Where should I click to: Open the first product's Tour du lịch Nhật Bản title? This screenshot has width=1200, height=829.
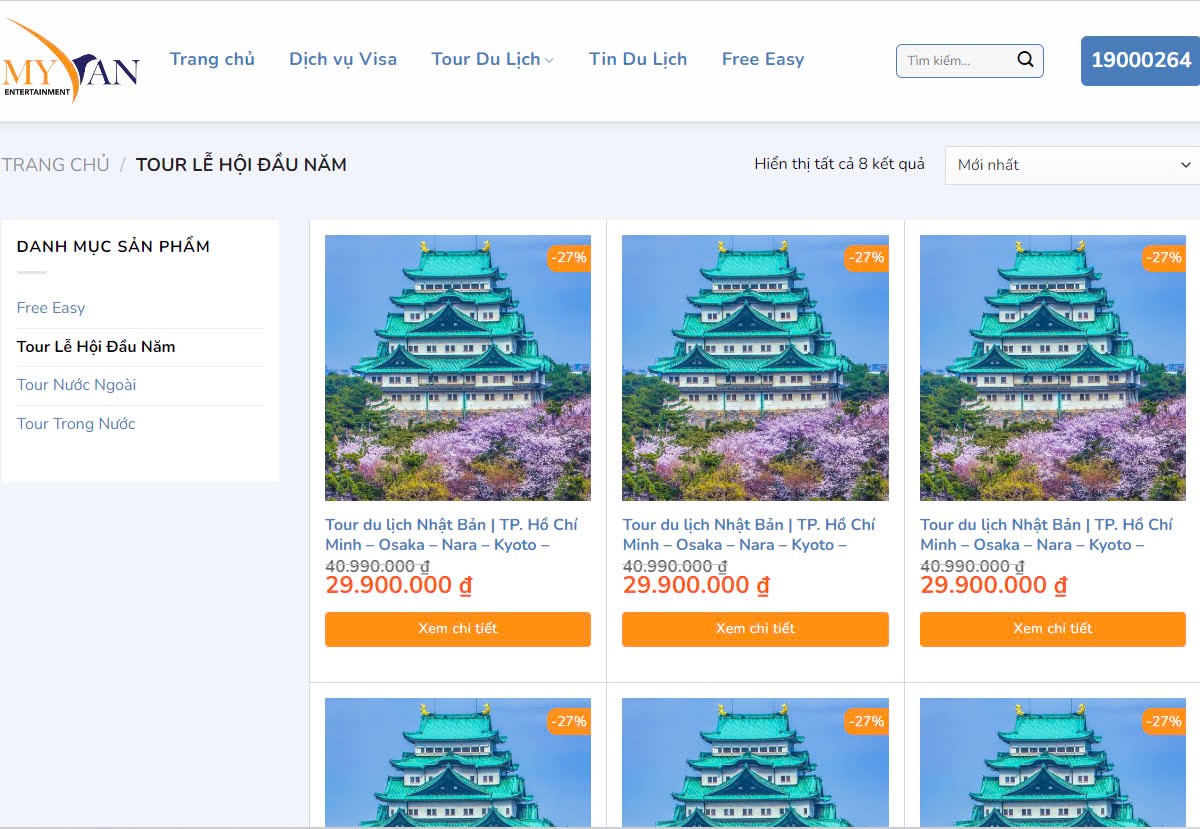(x=451, y=535)
